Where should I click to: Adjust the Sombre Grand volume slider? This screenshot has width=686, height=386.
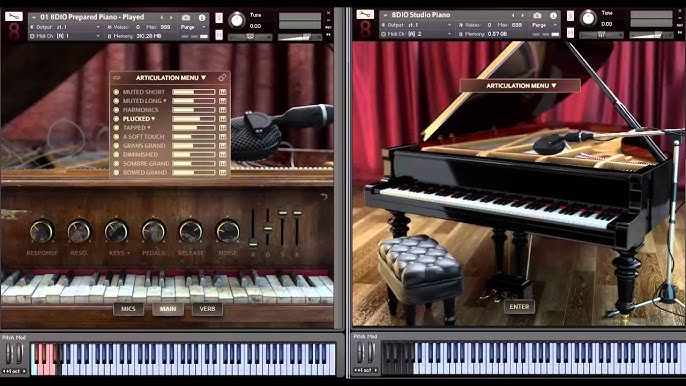[193, 163]
